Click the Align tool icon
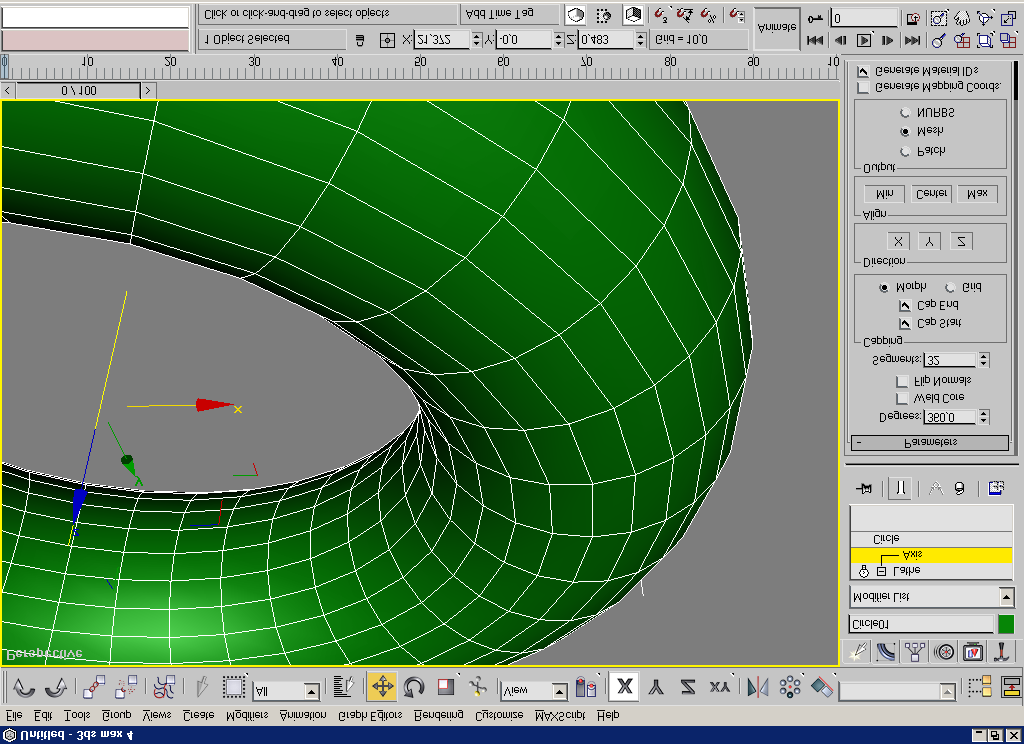The width and height of the screenshot is (1024, 744). click(822, 687)
